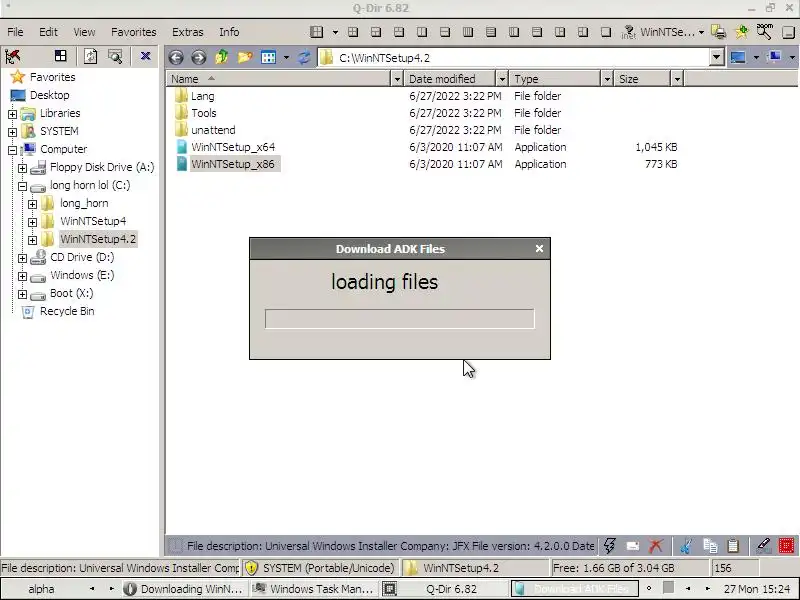Select Recycle Bin in the tree
Image resolution: width=800 pixels, height=600 pixels.
click(x=67, y=311)
